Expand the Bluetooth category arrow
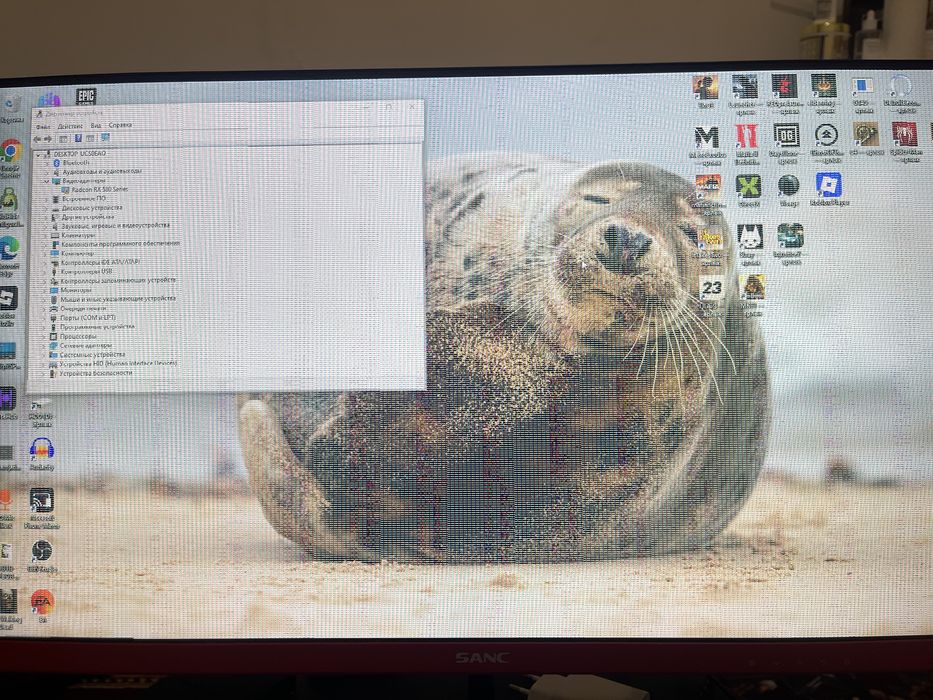Image resolution: width=933 pixels, height=700 pixels. 47,162
